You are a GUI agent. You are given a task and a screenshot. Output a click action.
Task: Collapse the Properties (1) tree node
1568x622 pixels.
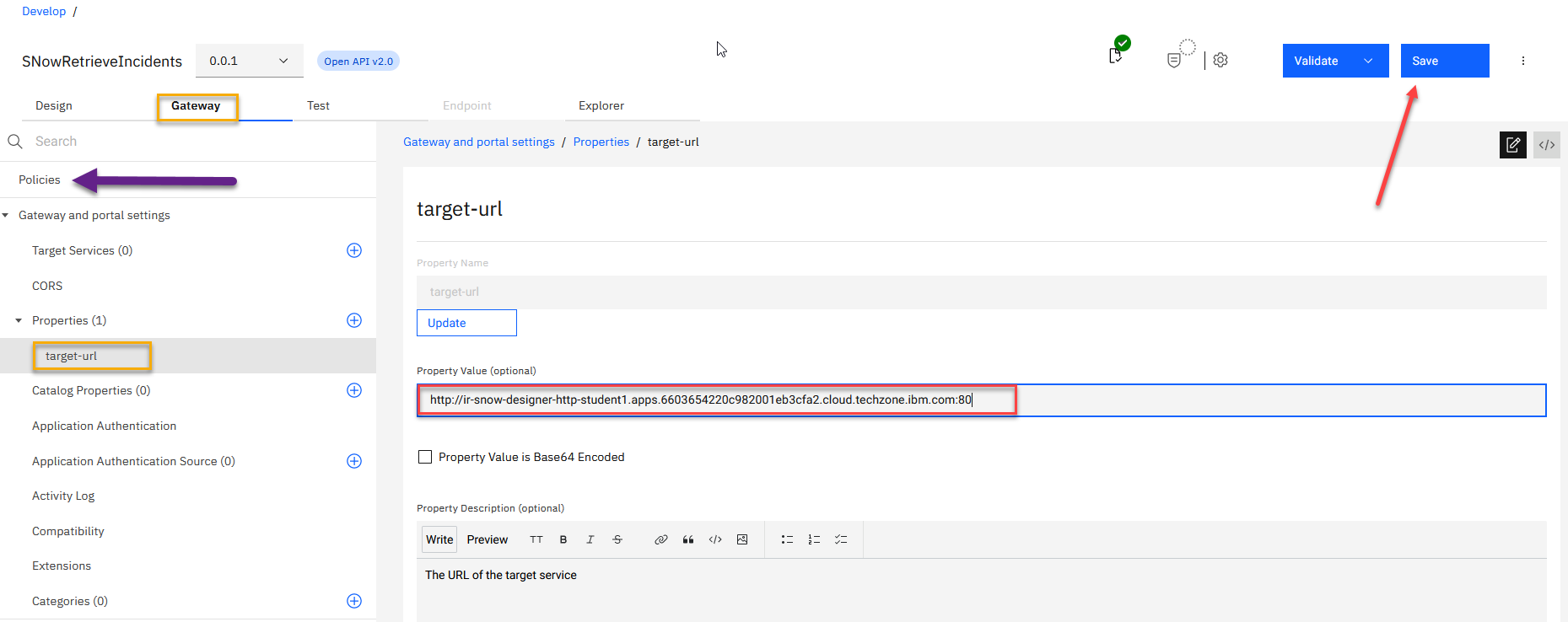pyautogui.click(x=19, y=320)
